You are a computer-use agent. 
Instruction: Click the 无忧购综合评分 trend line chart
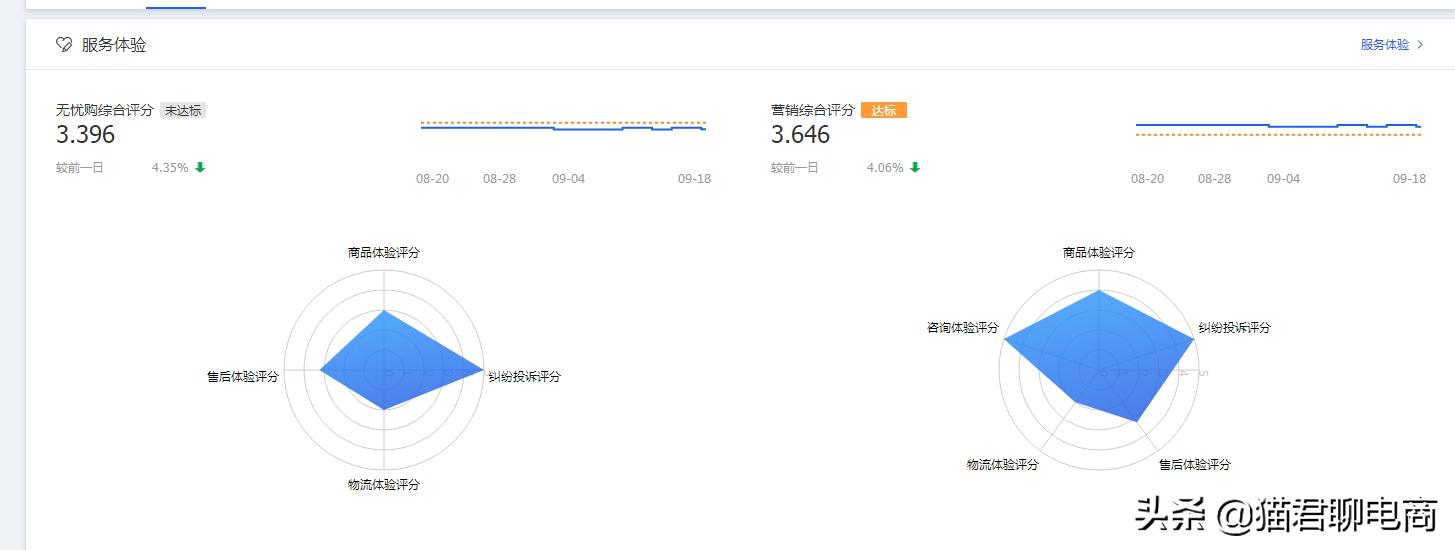point(563,127)
